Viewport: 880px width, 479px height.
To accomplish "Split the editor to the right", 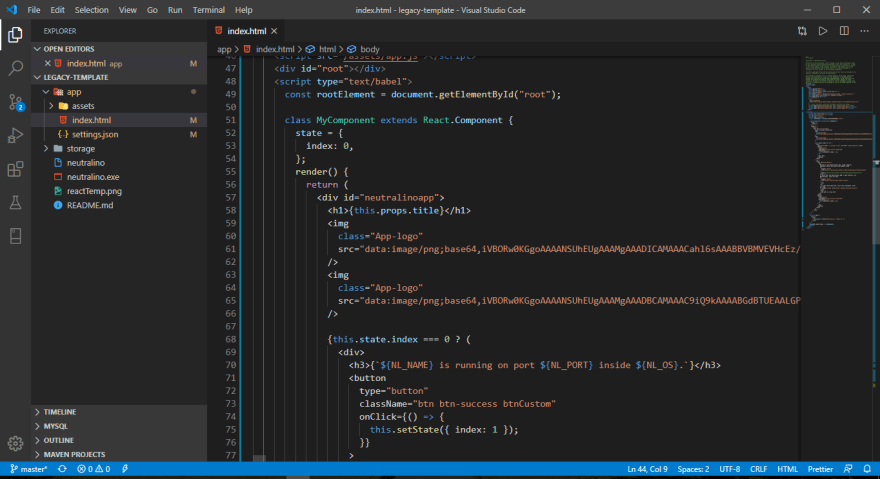I will pos(844,31).
